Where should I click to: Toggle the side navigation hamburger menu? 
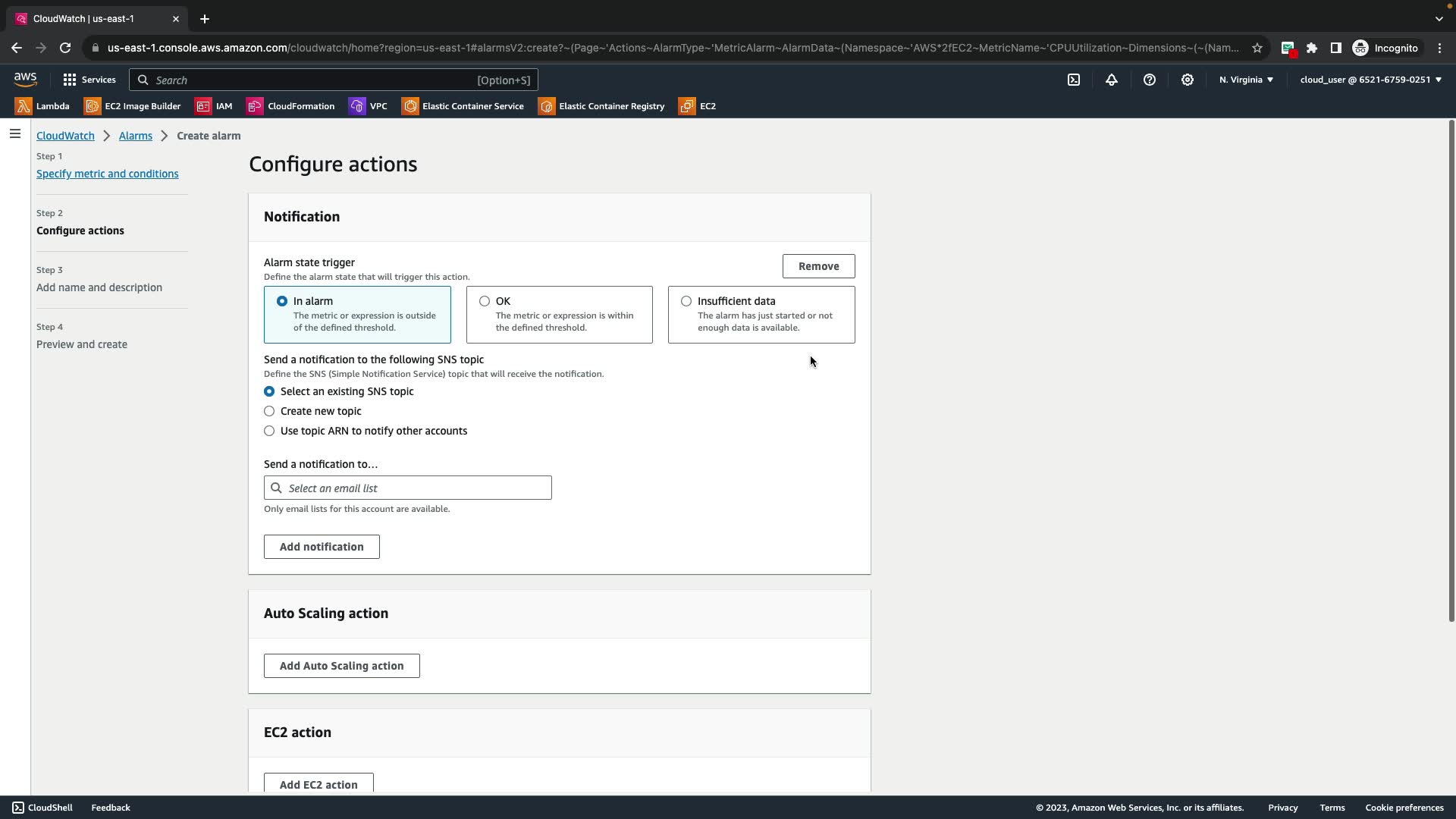pos(15,134)
